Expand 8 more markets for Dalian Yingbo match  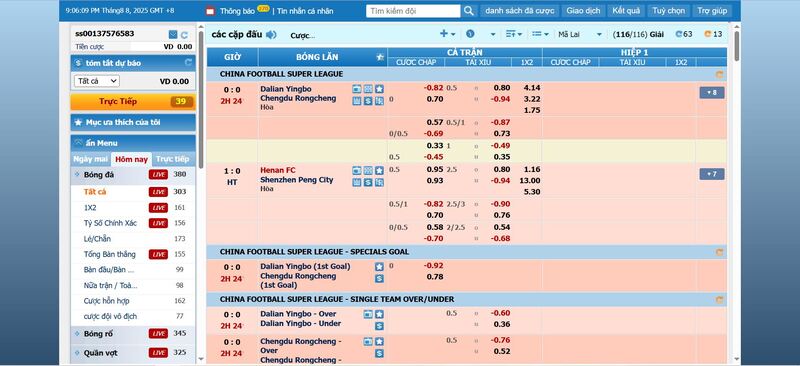coord(712,93)
